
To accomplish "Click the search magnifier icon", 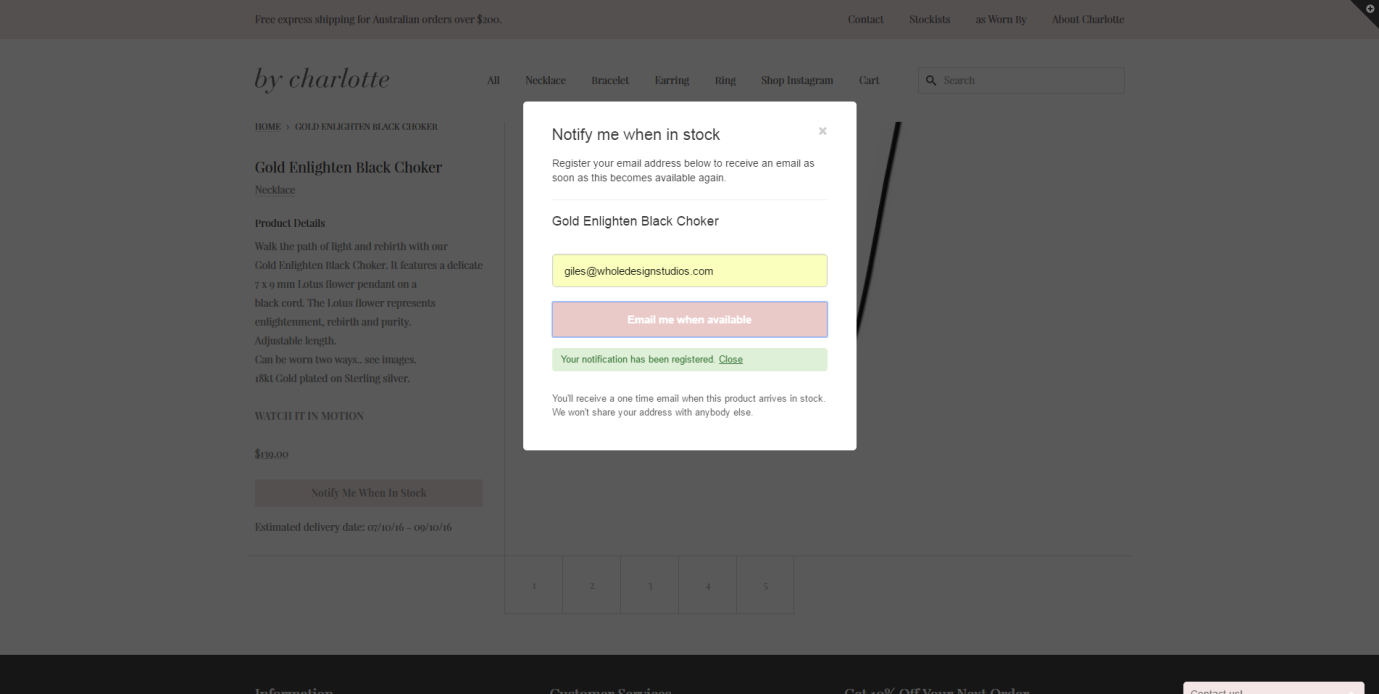I will 931,80.
